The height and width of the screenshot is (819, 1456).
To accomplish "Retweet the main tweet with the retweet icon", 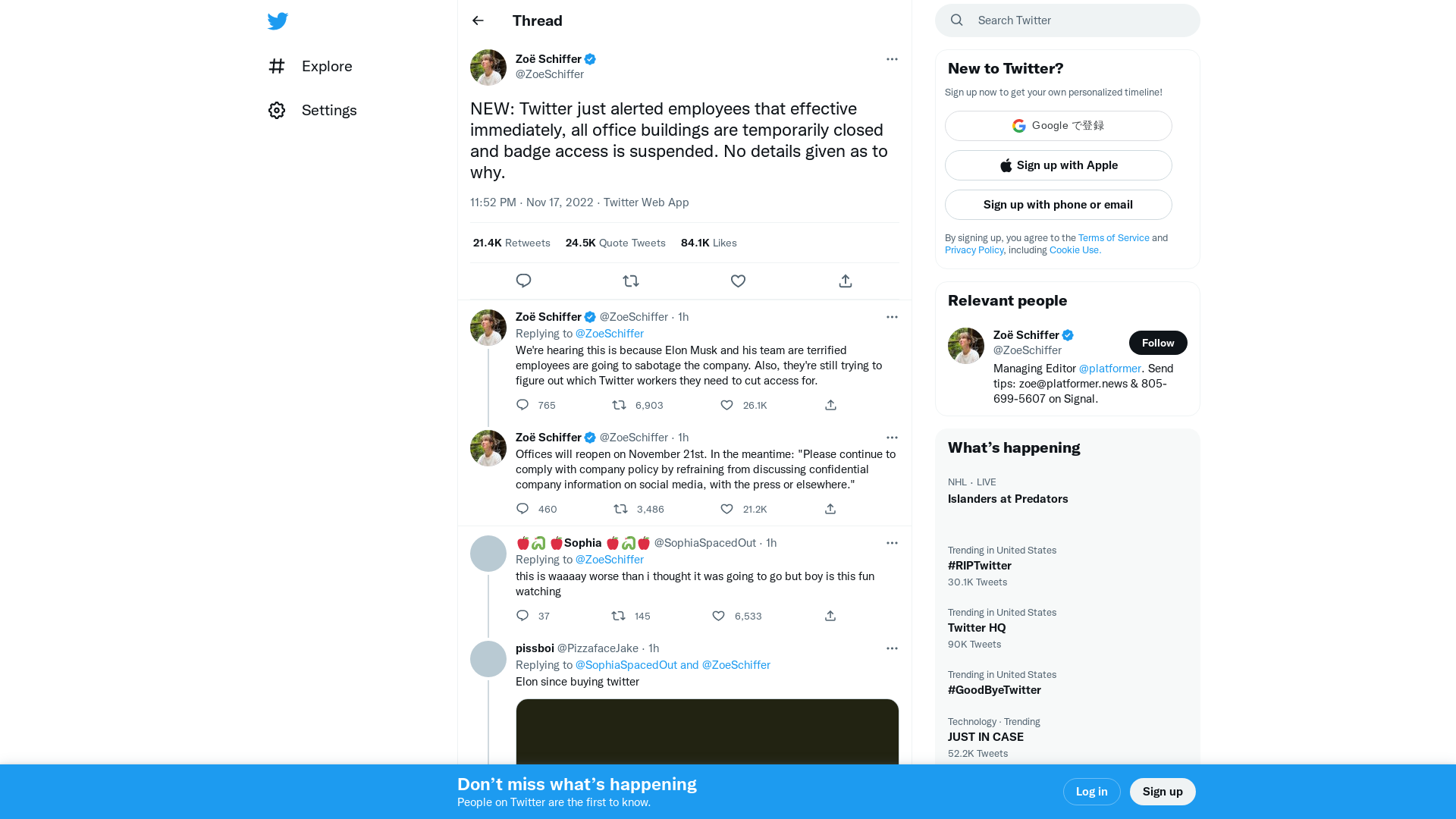I will 631,281.
